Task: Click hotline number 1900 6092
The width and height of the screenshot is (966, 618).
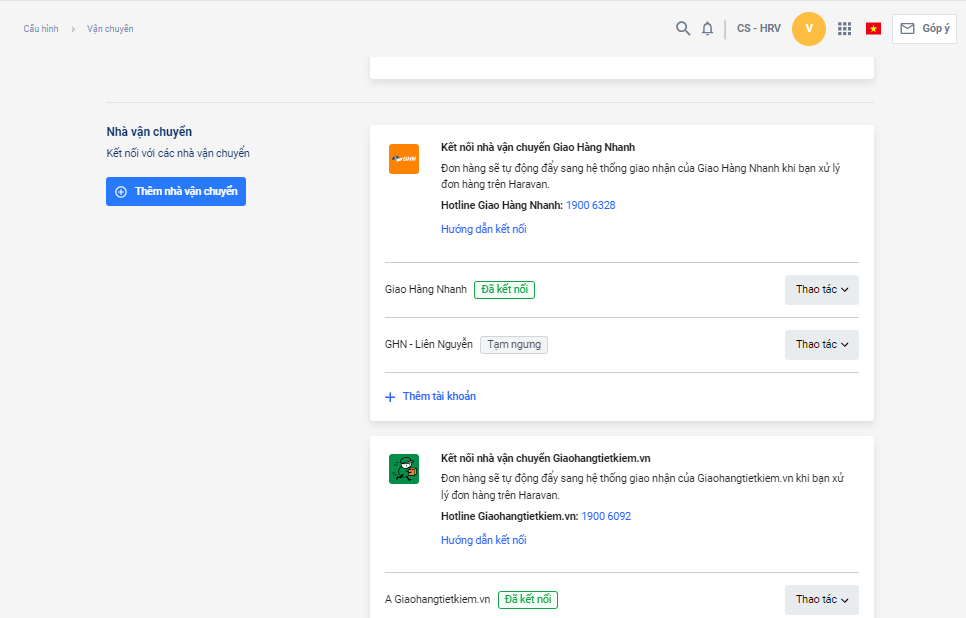Action: coord(606,516)
